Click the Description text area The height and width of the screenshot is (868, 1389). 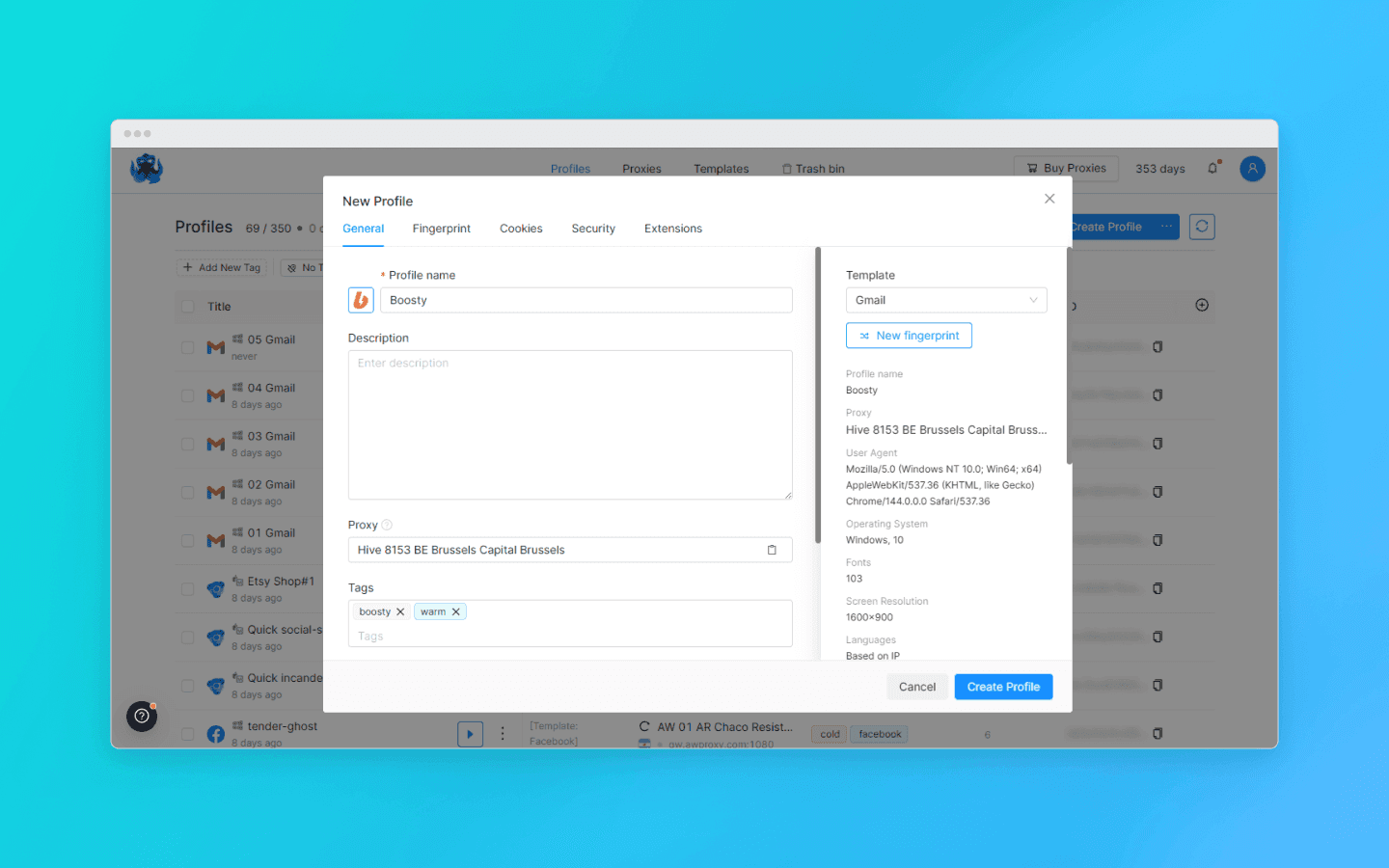pos(570,424)
